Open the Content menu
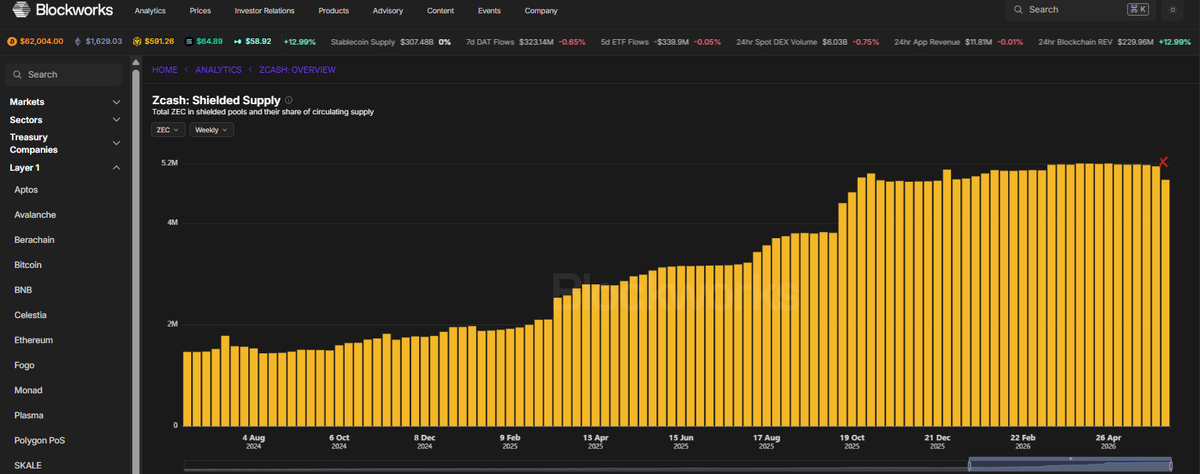This screenshot has width=1200, height=474. click(440, 10)
